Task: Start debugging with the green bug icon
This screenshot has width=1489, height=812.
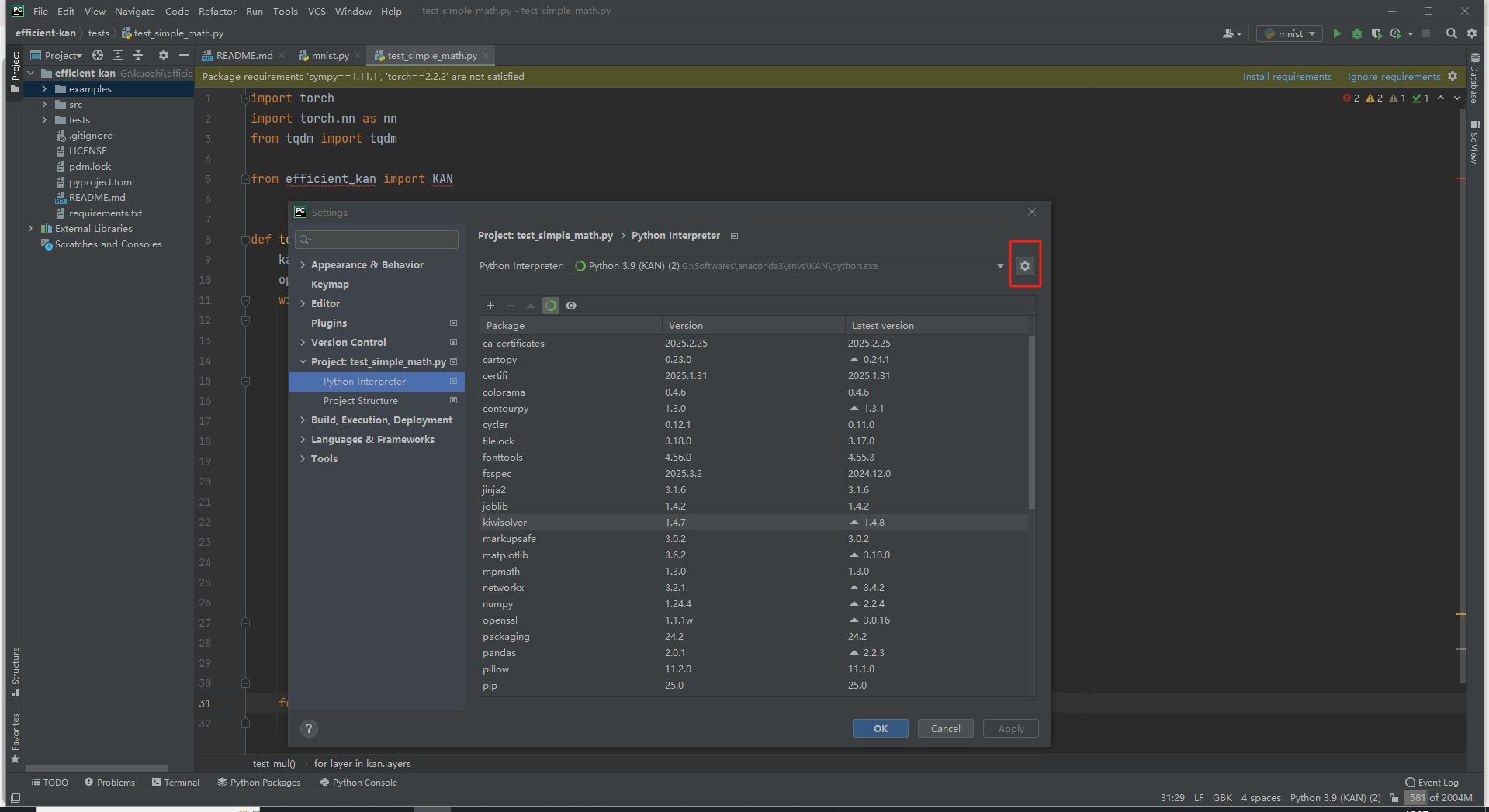Action: point(1357,33)
